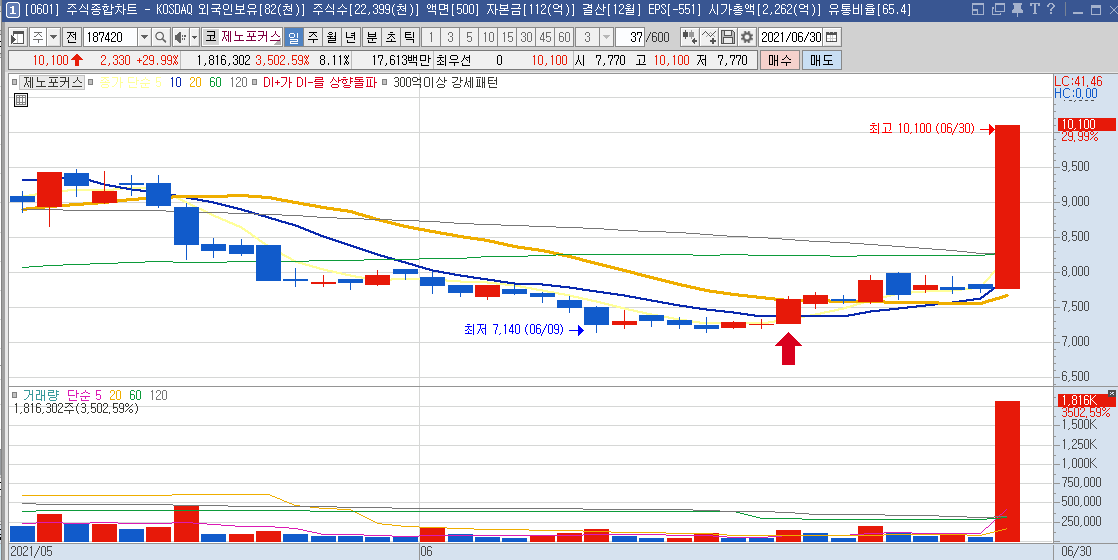Screen dimensions: 1118x560
Task: Toggle the left side panel icon
Action: [x=19, y=37]
